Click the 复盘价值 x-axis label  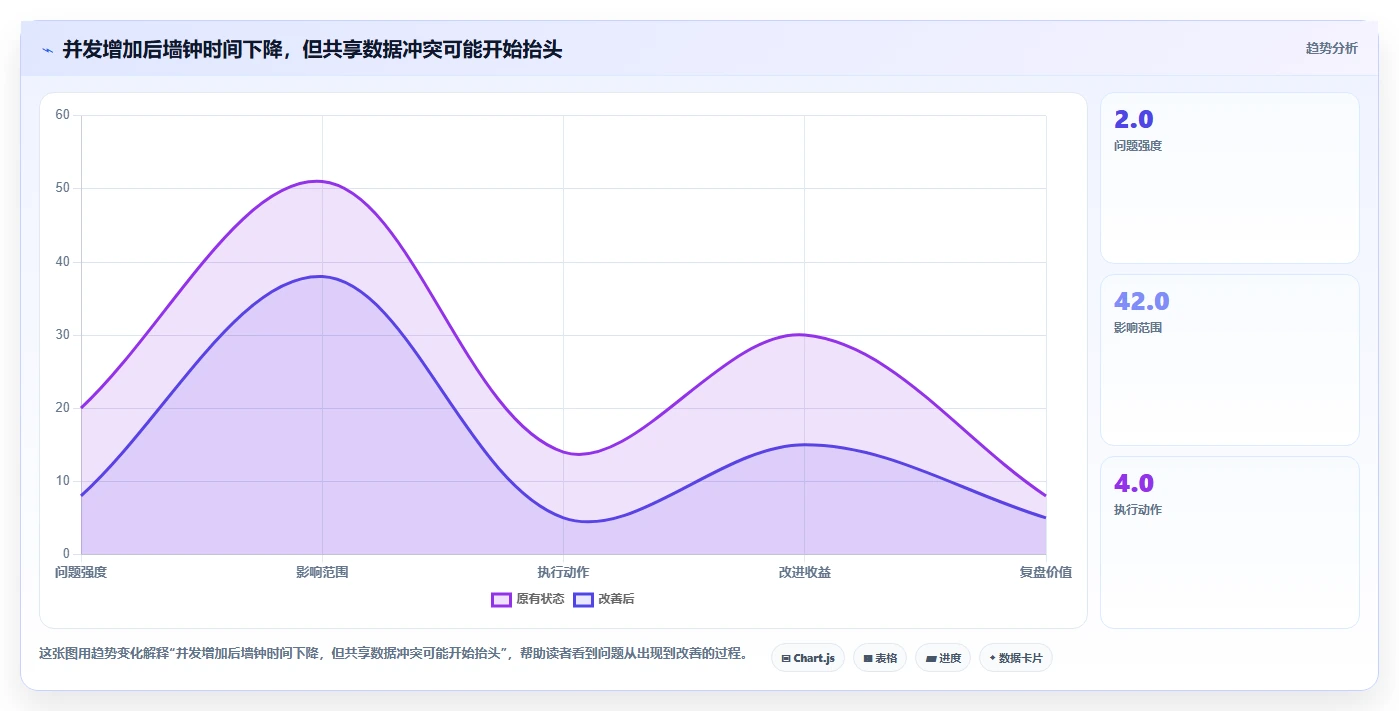point(1046,572)
